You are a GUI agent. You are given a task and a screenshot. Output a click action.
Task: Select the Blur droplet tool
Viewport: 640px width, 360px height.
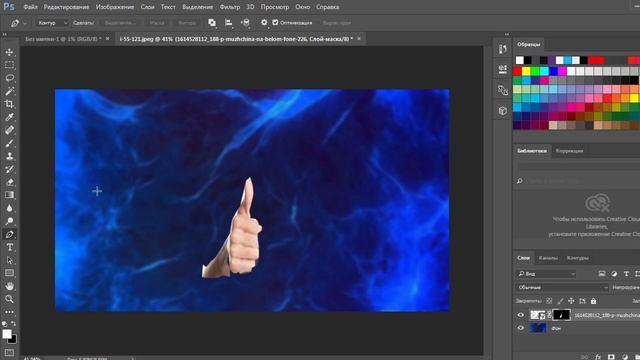pyautogui.click(x=9, y=208)
